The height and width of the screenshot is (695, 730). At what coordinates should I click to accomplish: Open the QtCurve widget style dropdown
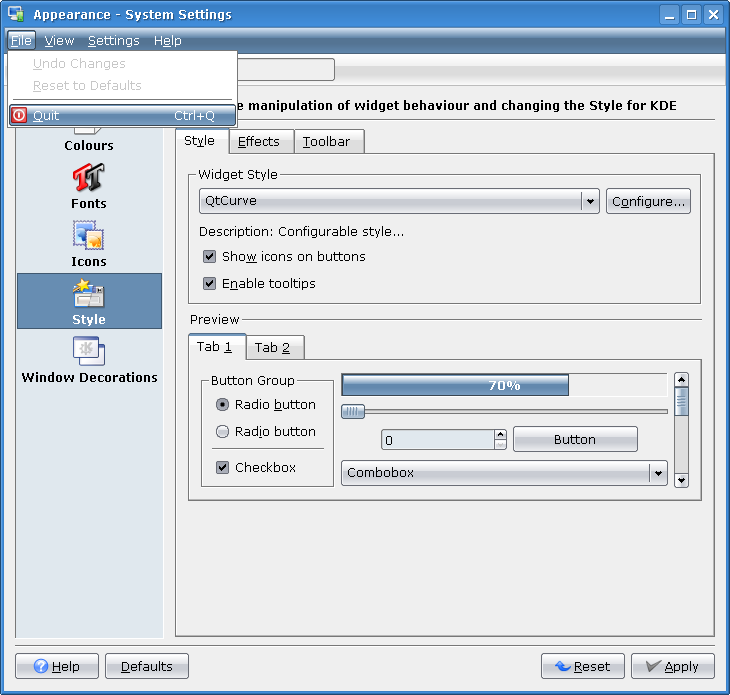[399, 201]
